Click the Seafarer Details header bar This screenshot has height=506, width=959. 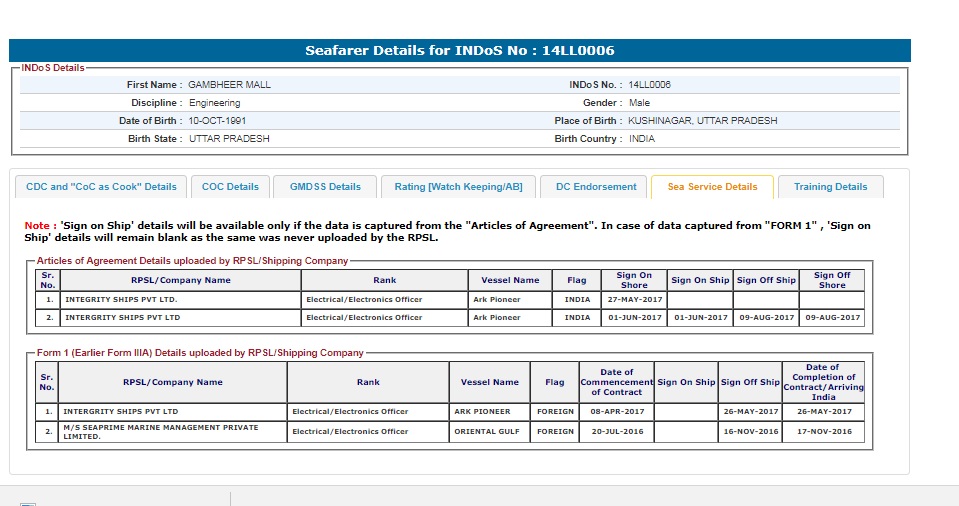click(460, 51)
